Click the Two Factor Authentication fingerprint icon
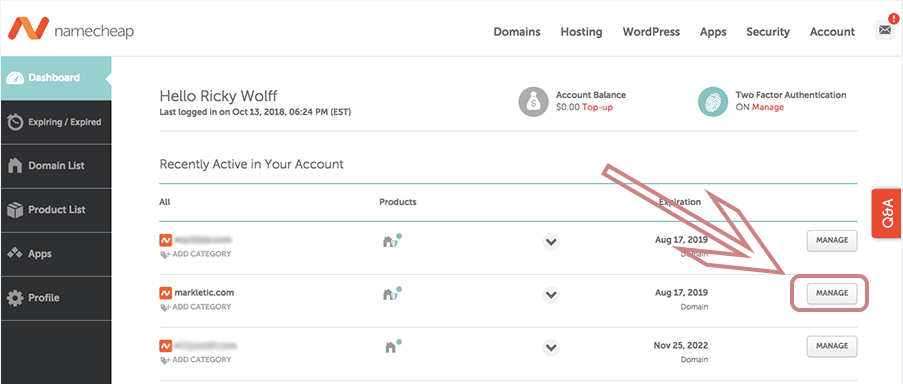The height and width of the screenshot is (384, 903). tap(712, 102)
